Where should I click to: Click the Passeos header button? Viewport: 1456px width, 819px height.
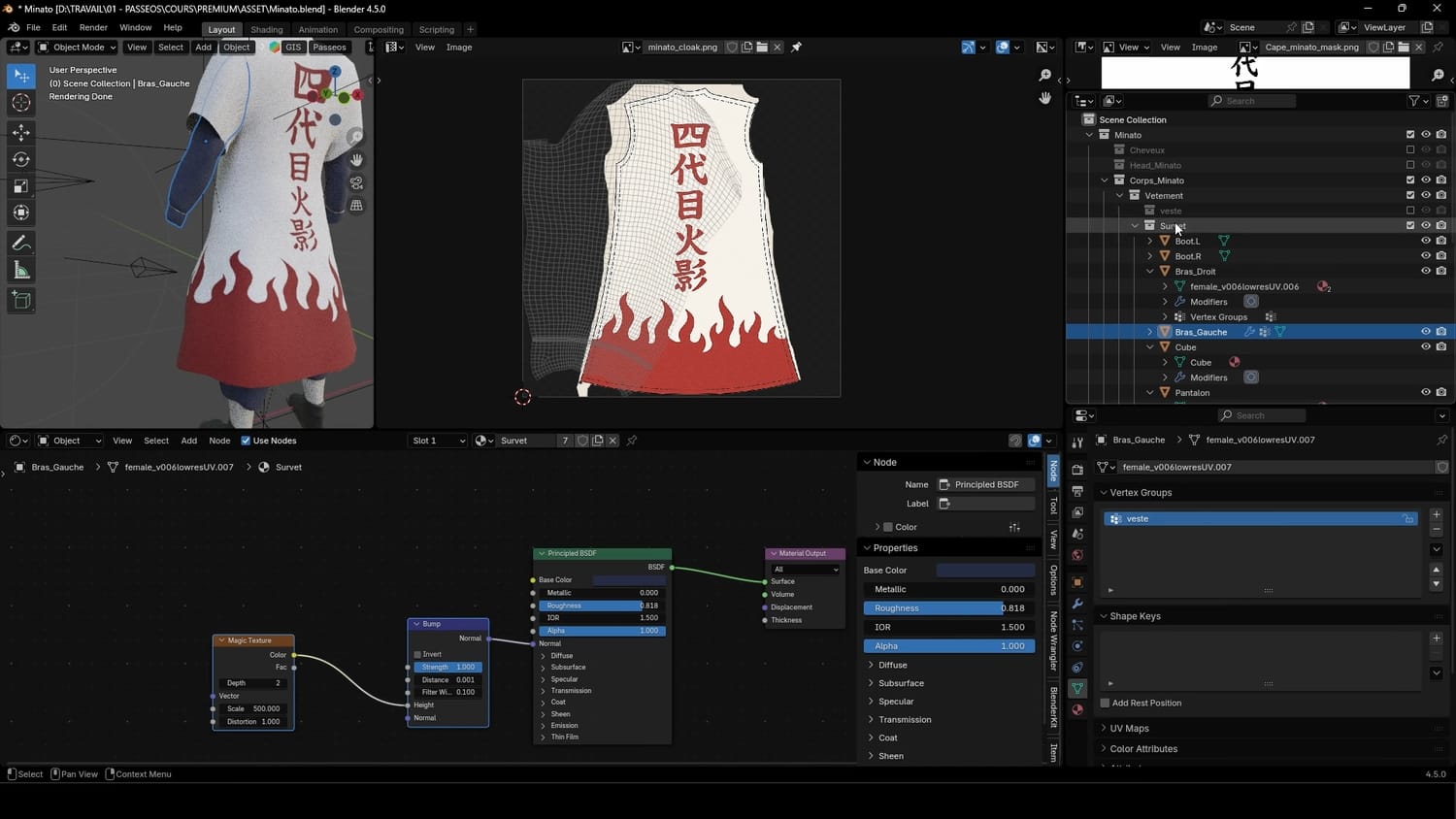click(x=329, y=47)
